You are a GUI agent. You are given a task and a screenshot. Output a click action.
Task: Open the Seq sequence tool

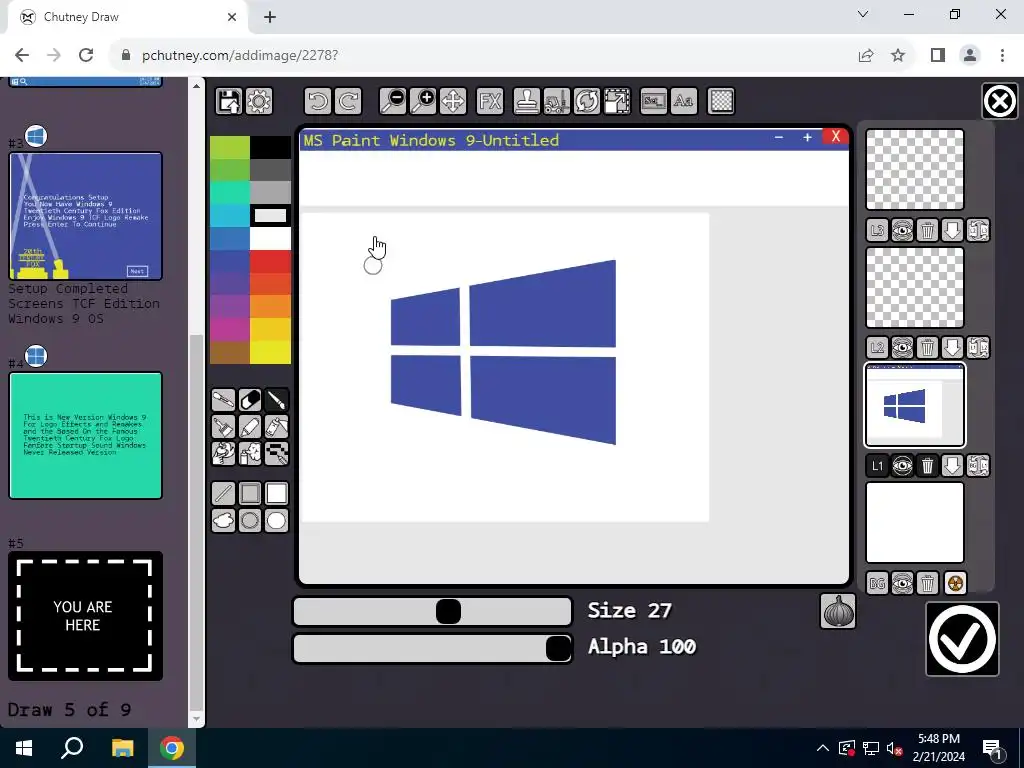(654, 101)
